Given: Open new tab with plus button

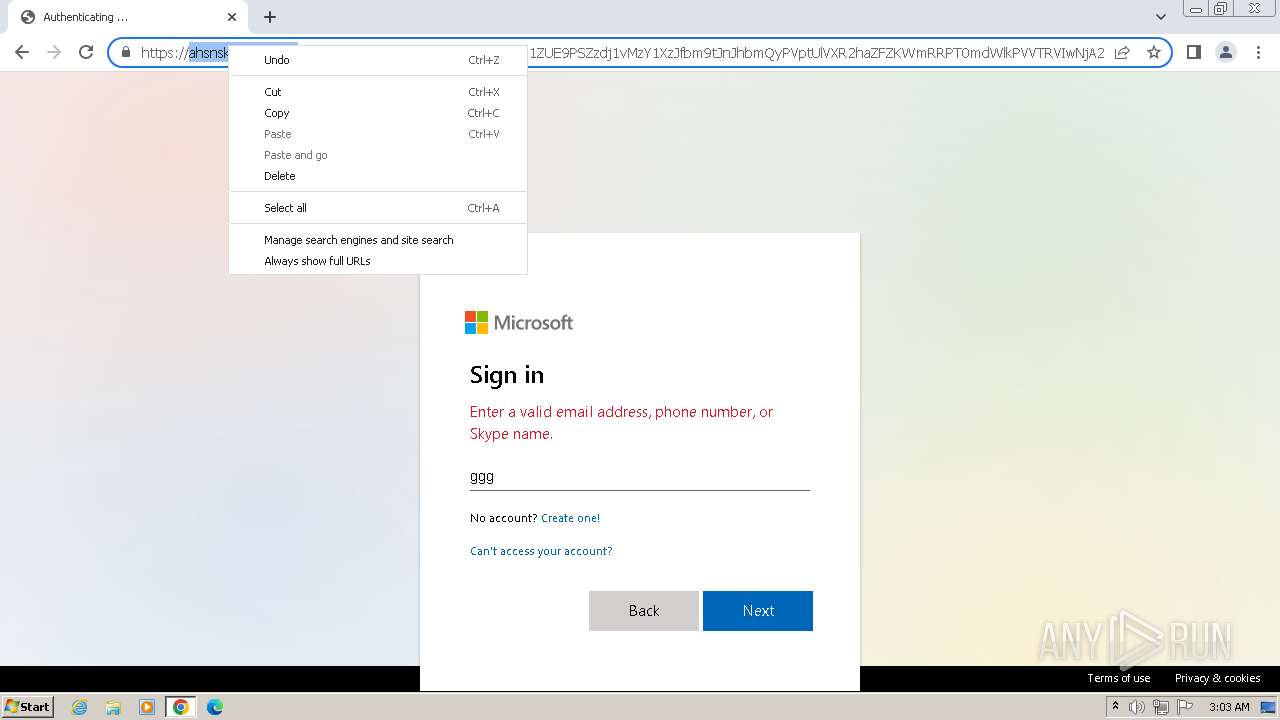Looking at the screenshot, I should (270, 17).
